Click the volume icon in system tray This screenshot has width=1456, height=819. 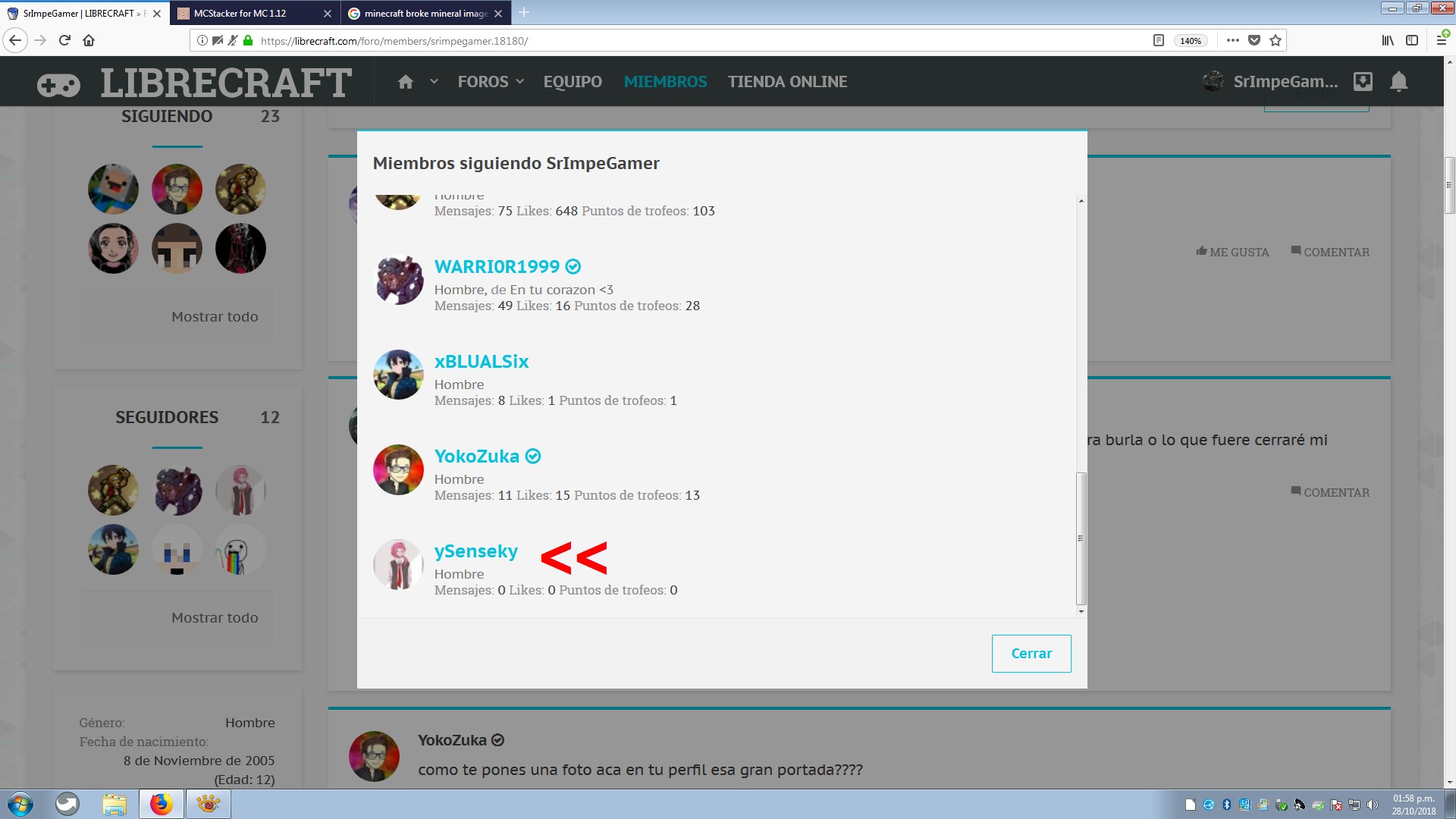tap(1373, 805)
